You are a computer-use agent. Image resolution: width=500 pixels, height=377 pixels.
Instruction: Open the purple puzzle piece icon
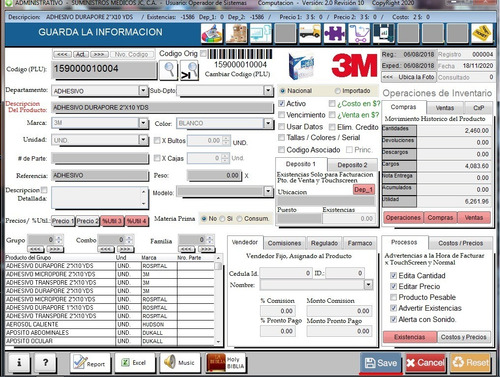pos(334,33)
